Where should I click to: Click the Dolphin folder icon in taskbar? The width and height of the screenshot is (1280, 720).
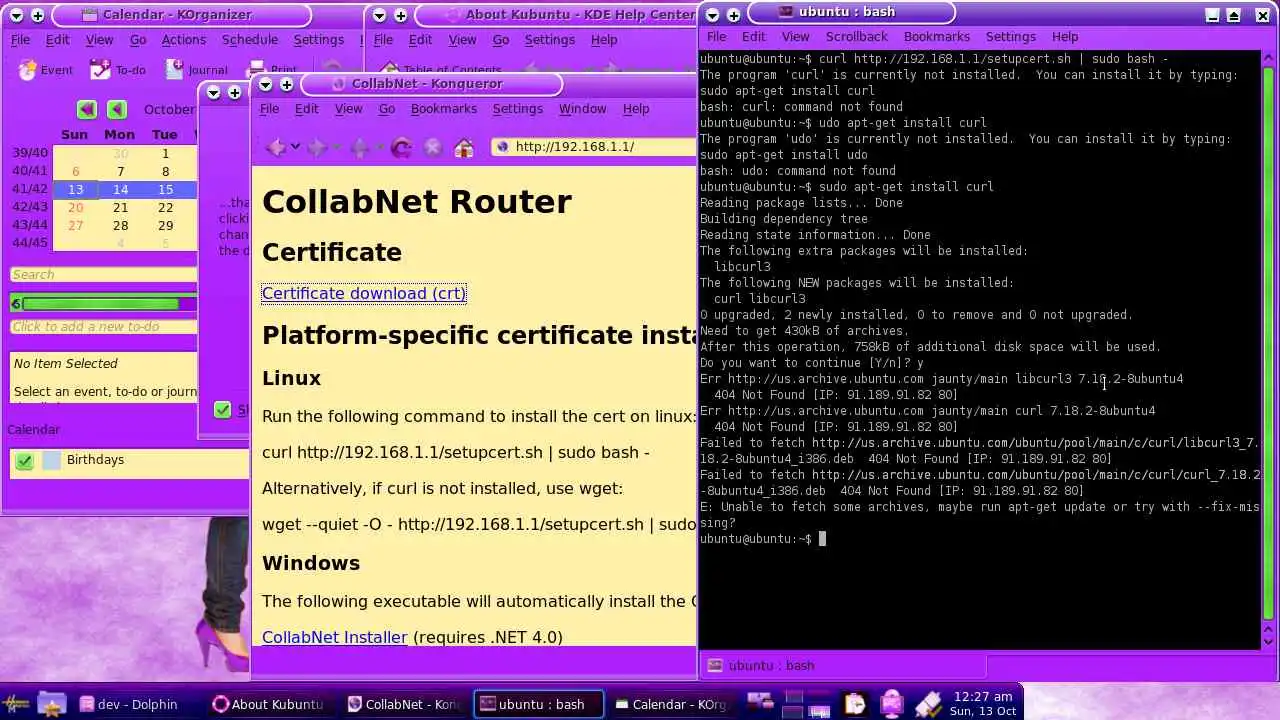click(51, 704)
